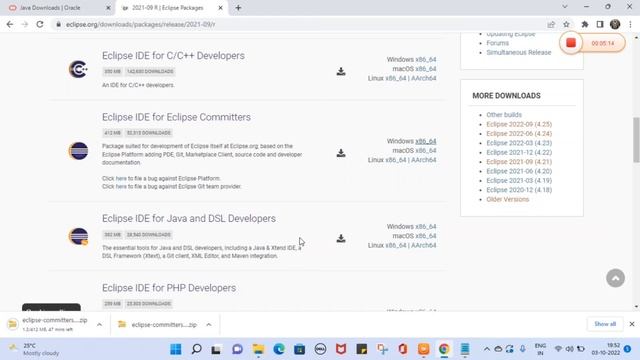Screen dimensions: 640x360
Task: Open Chrome's three-dot menu
Action: [x=630, y=24]
